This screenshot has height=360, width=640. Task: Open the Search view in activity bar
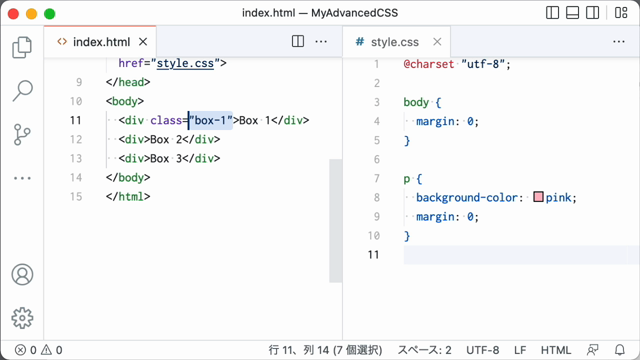pyautogui.click(x=22, y=91)
